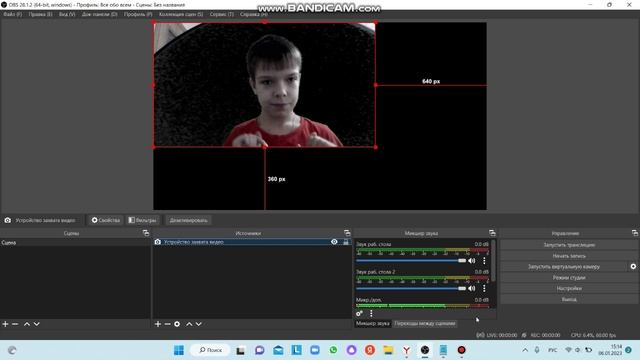Open WhatsApp from the taskbar
This screenshot has height=360, width=640.
[x=333, y=350]
